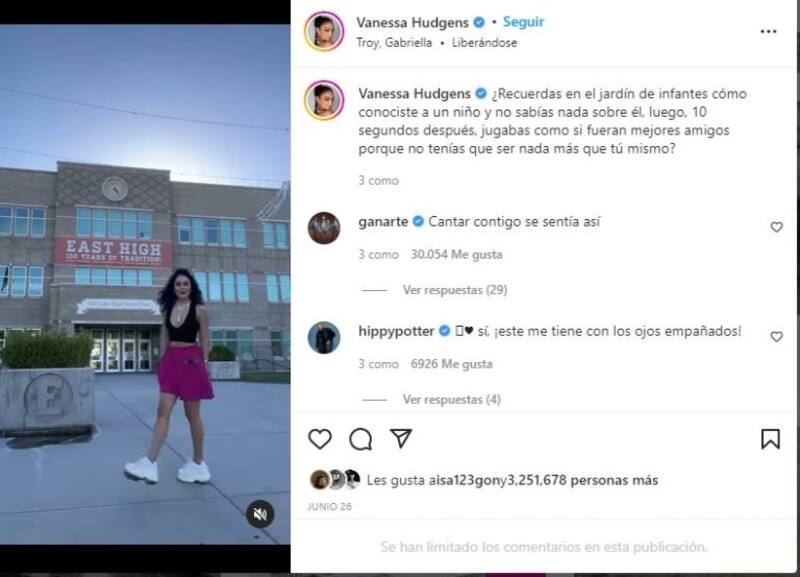Like the ganarte comment heart
The height and width of the screenshot is (577, 800).
777,227
